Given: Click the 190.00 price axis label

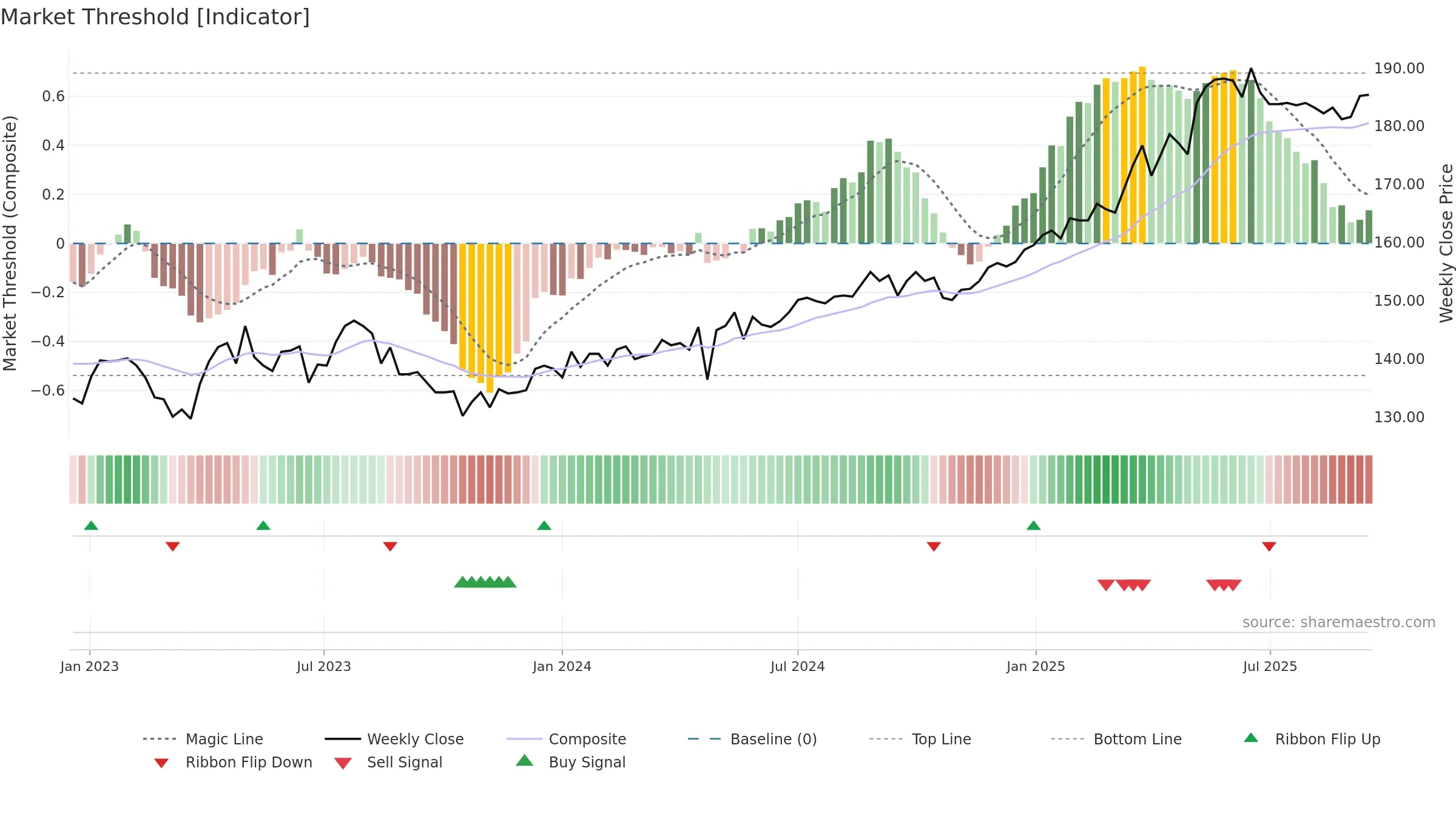Looking at the screenshot, I should pos(1399,68).
